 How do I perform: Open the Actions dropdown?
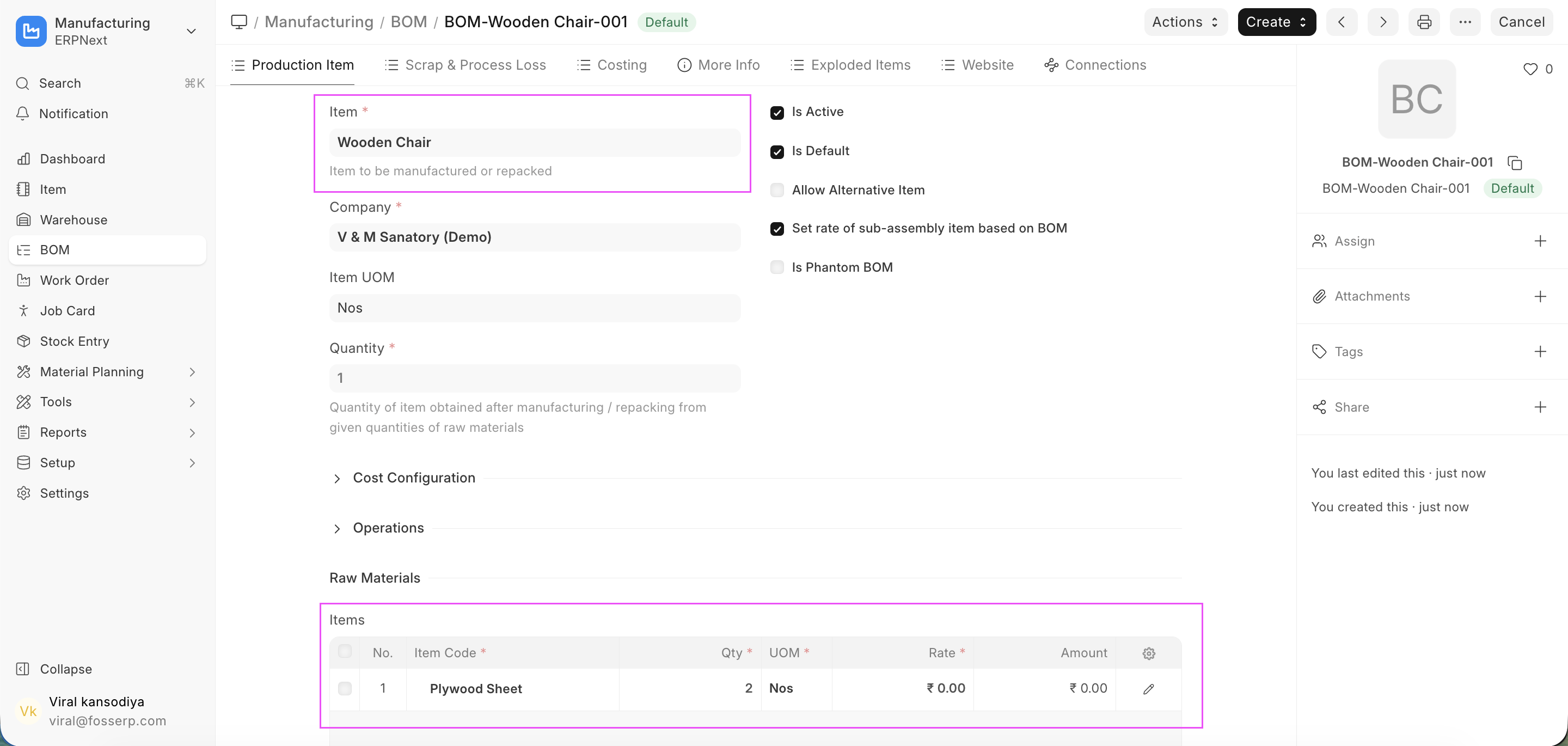tap(1185, 22)
